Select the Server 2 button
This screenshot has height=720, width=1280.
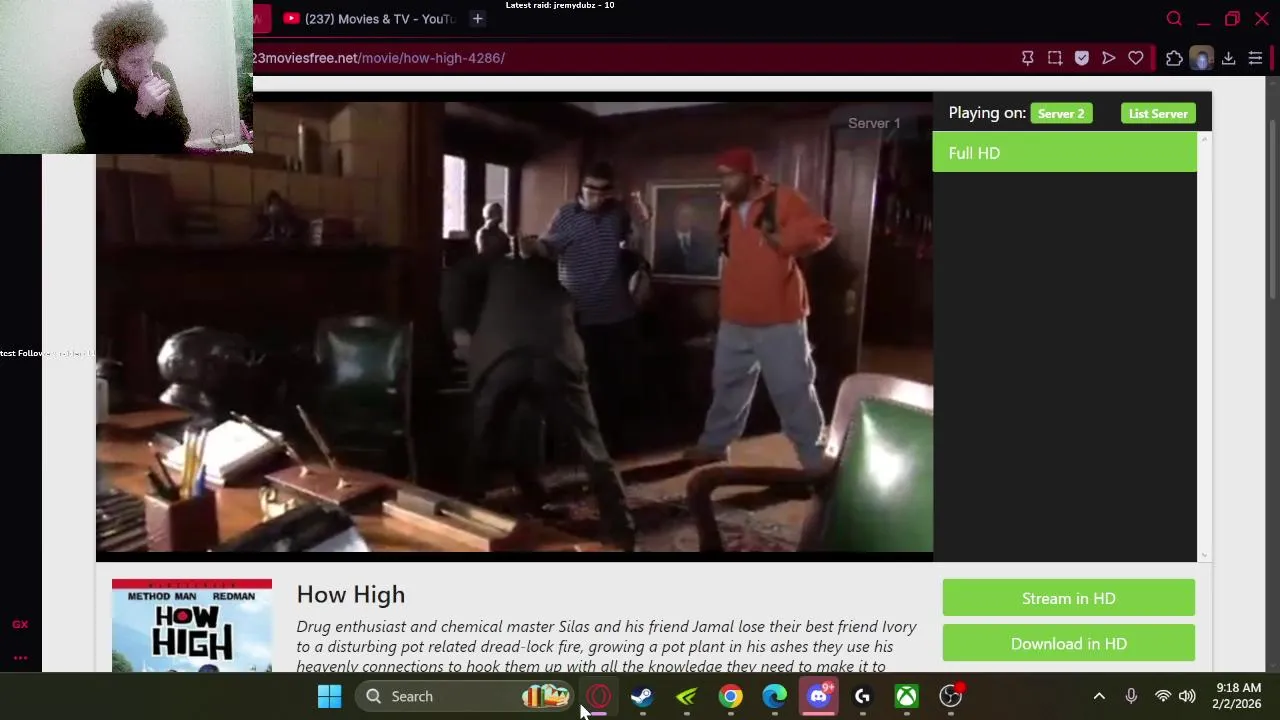(x=1061, y=114)
